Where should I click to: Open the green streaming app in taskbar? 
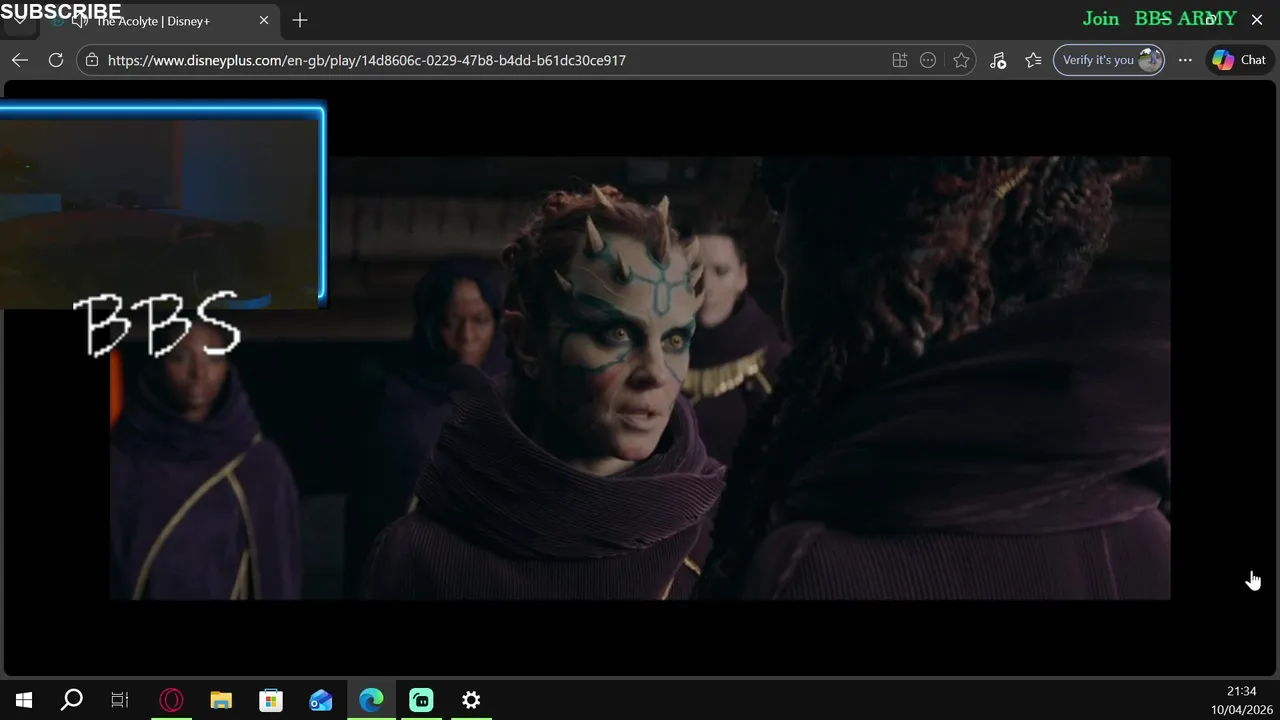point(421,700)
